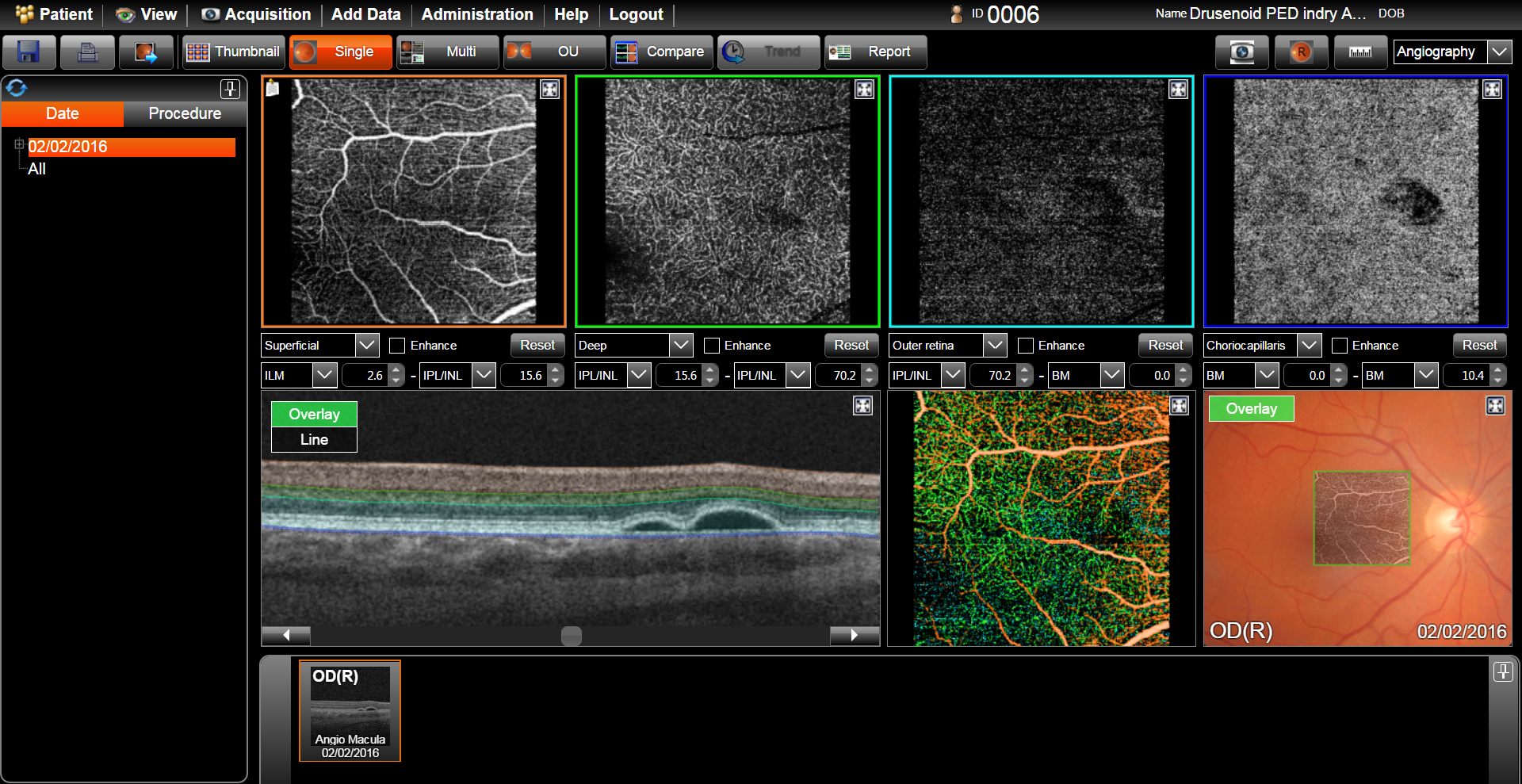Click the save floppy disk icon
Image resolution: width=1522 pixels, height=784 pixels.
tap(29, 52)
